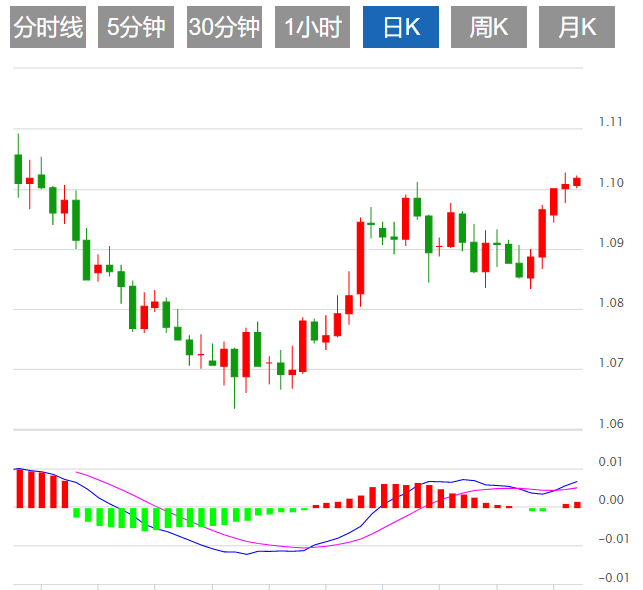Click the 1.10 price axis label
The image size is (643, 590).
point(611,182)
